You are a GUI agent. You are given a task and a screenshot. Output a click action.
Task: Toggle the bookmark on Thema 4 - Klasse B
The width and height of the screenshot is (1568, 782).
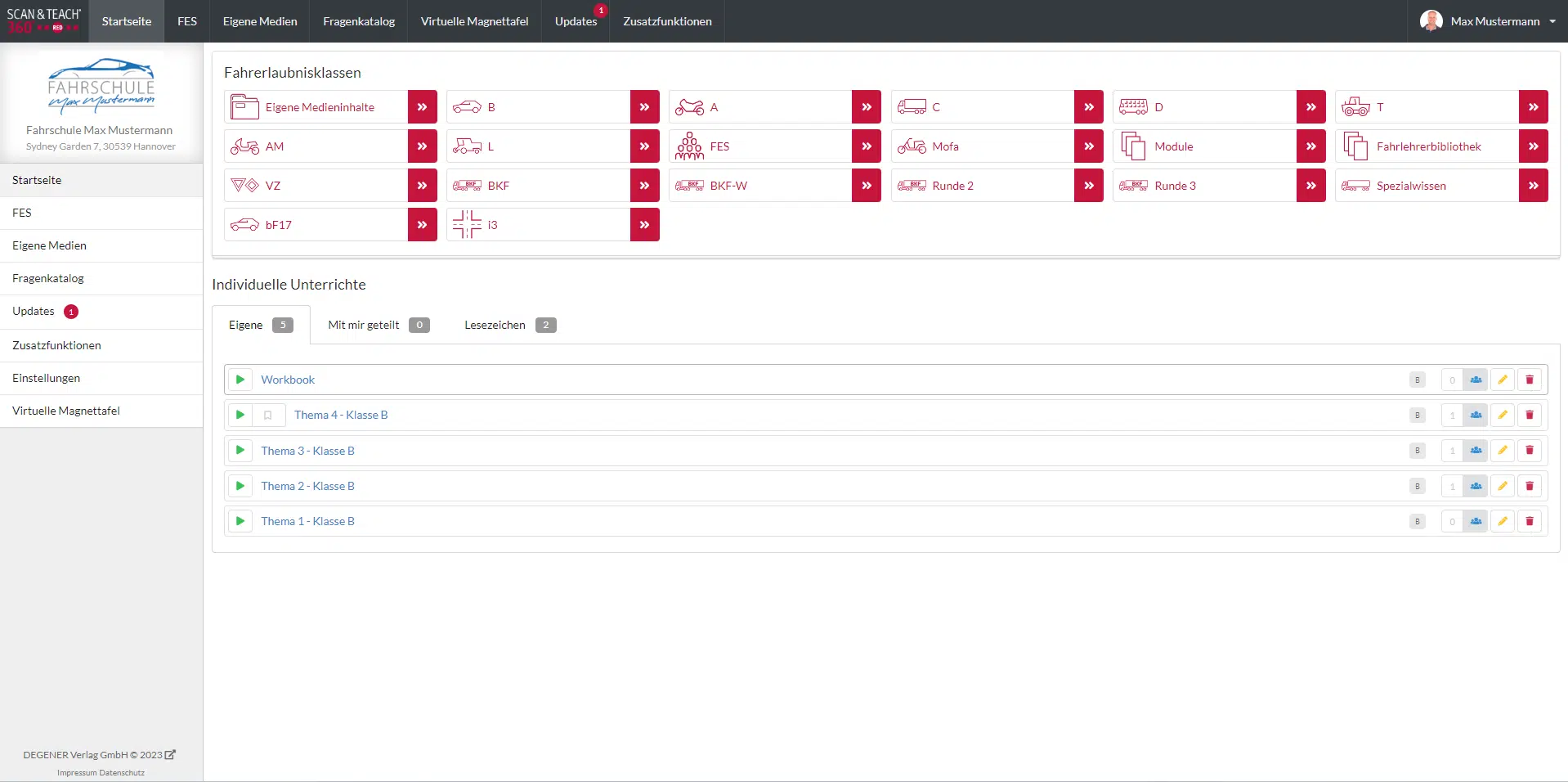(267, 416)
